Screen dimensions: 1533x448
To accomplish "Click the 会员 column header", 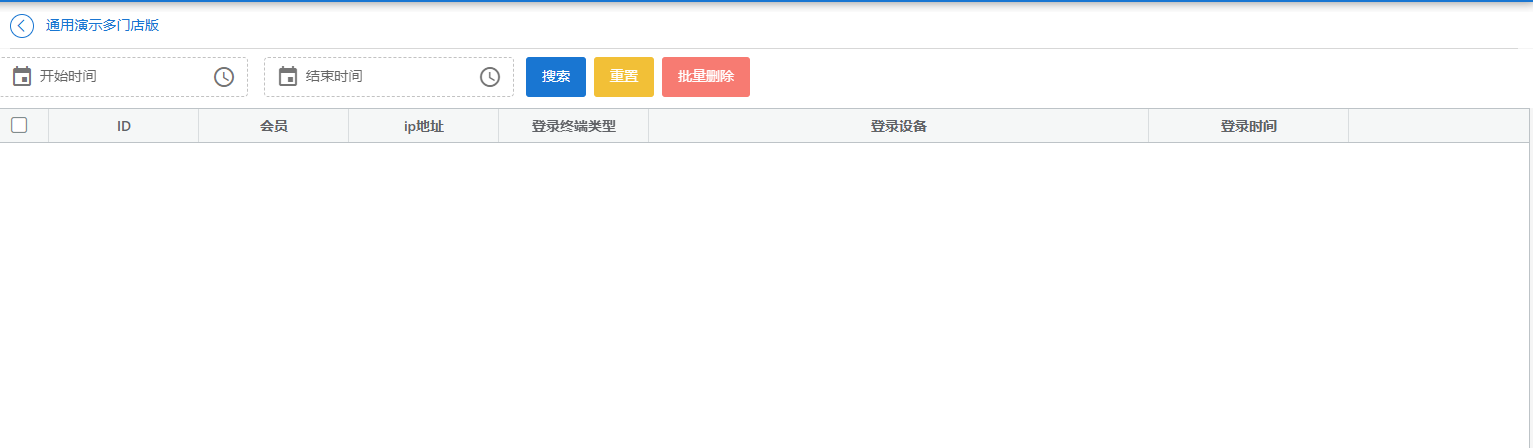I will coord(274,126).
